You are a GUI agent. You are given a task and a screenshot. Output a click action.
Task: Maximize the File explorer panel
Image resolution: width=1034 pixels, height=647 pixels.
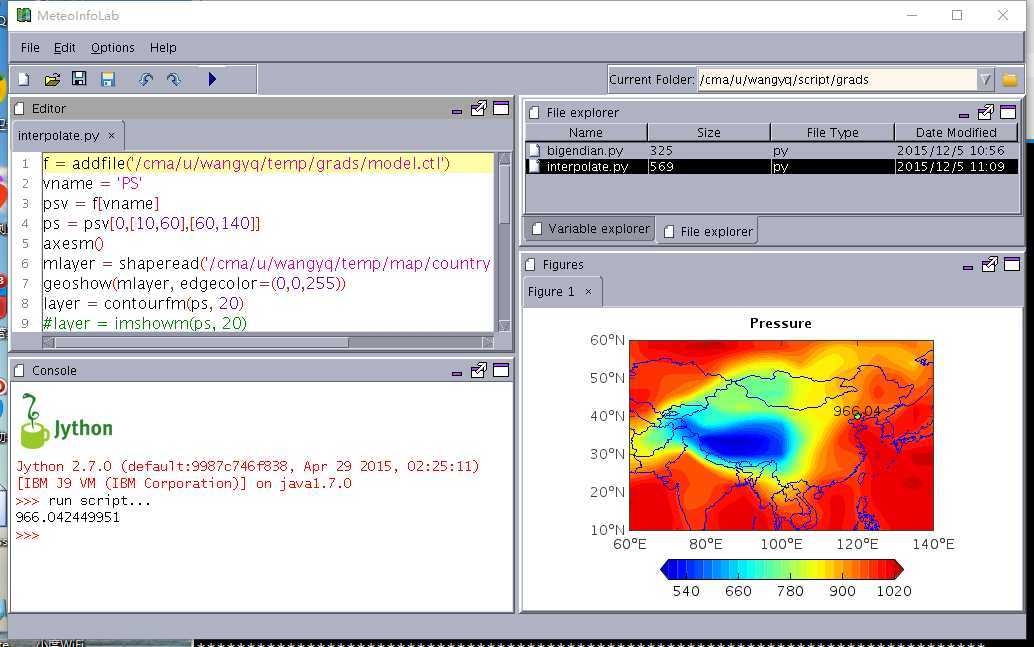[1008, 112]
